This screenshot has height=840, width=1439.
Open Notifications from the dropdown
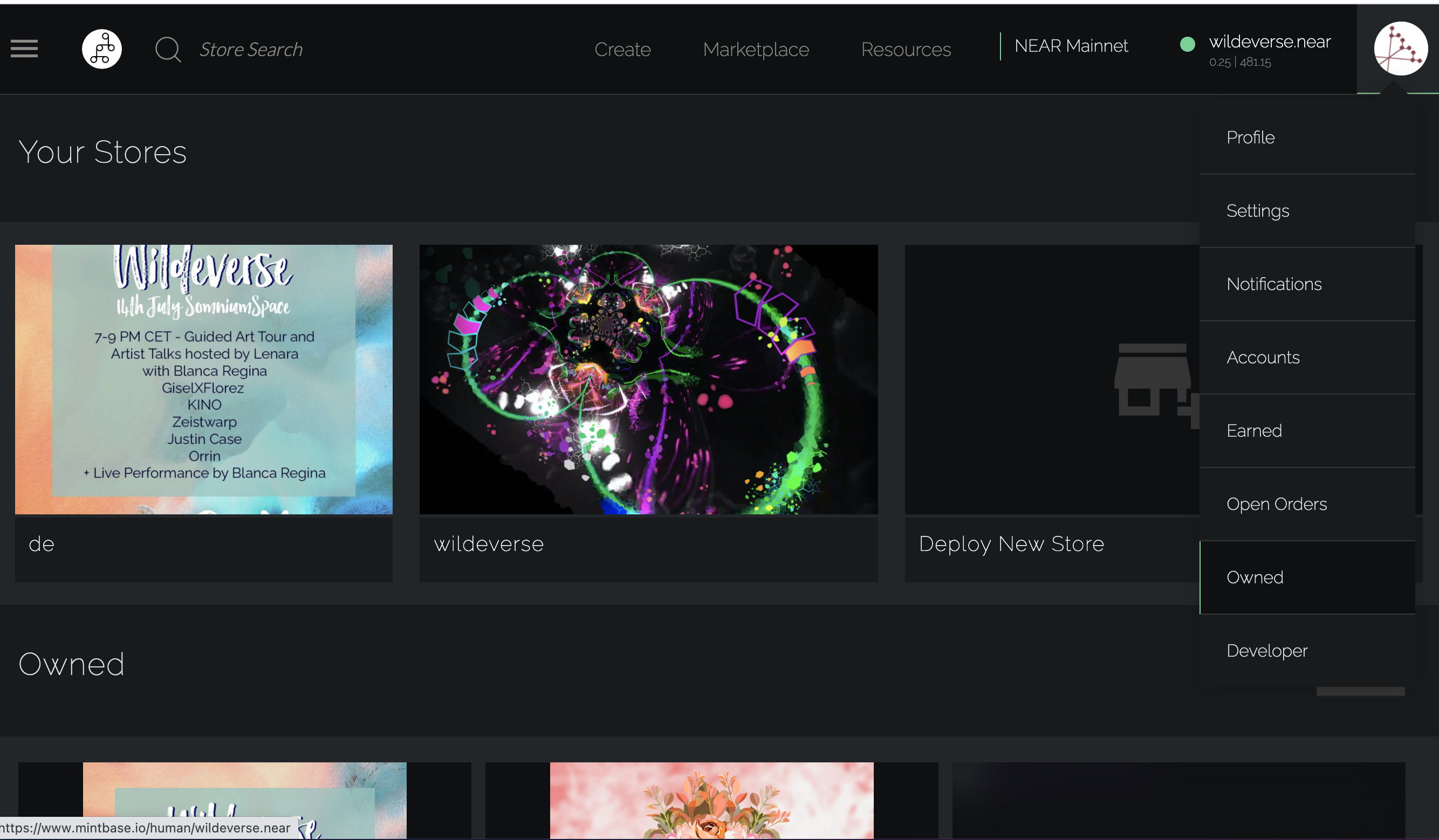[x=1307, y=284]
